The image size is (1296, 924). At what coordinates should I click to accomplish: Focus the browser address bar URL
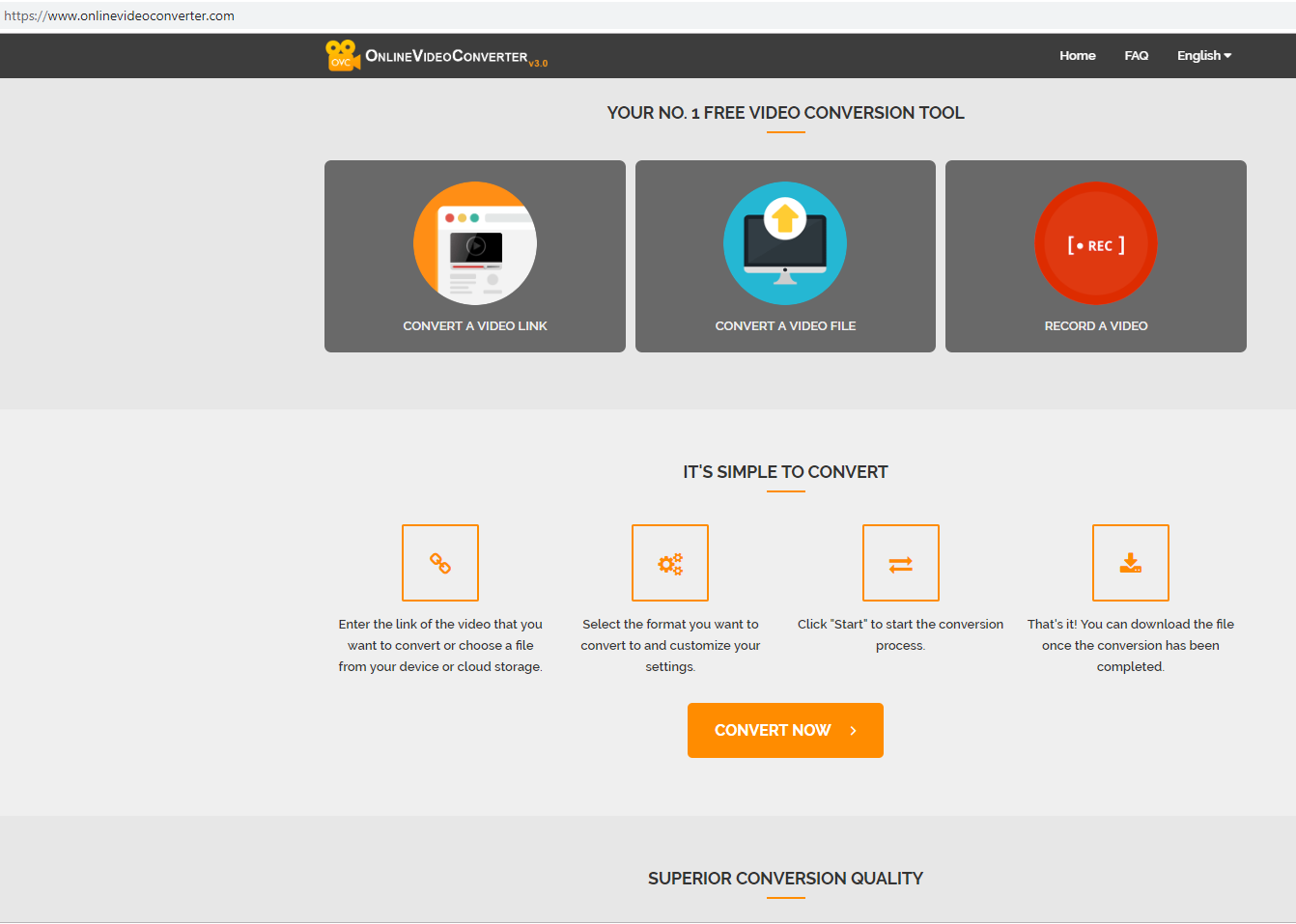point(120,15)
